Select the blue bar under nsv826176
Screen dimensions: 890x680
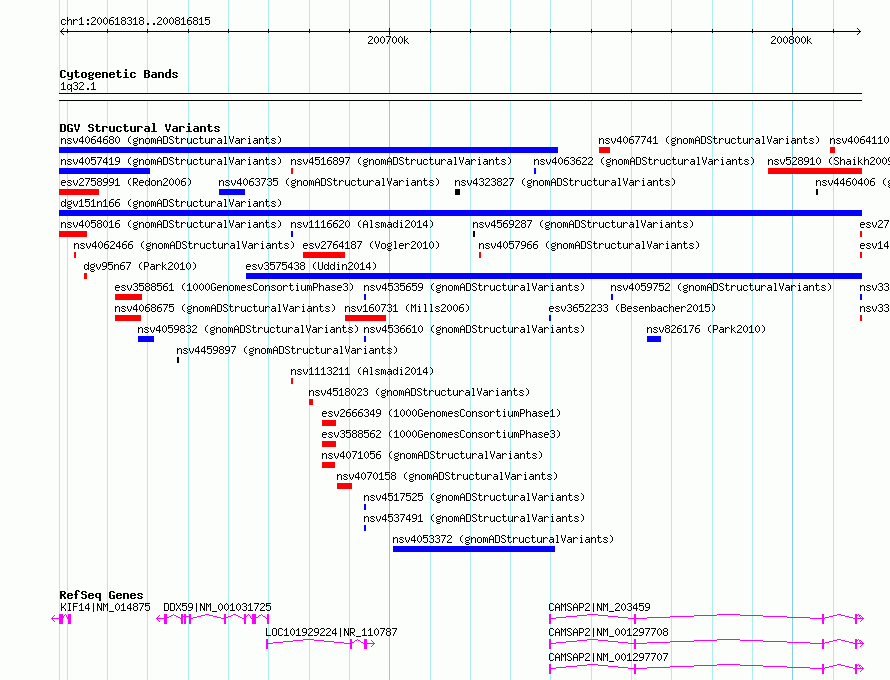[x=654, y=339]
